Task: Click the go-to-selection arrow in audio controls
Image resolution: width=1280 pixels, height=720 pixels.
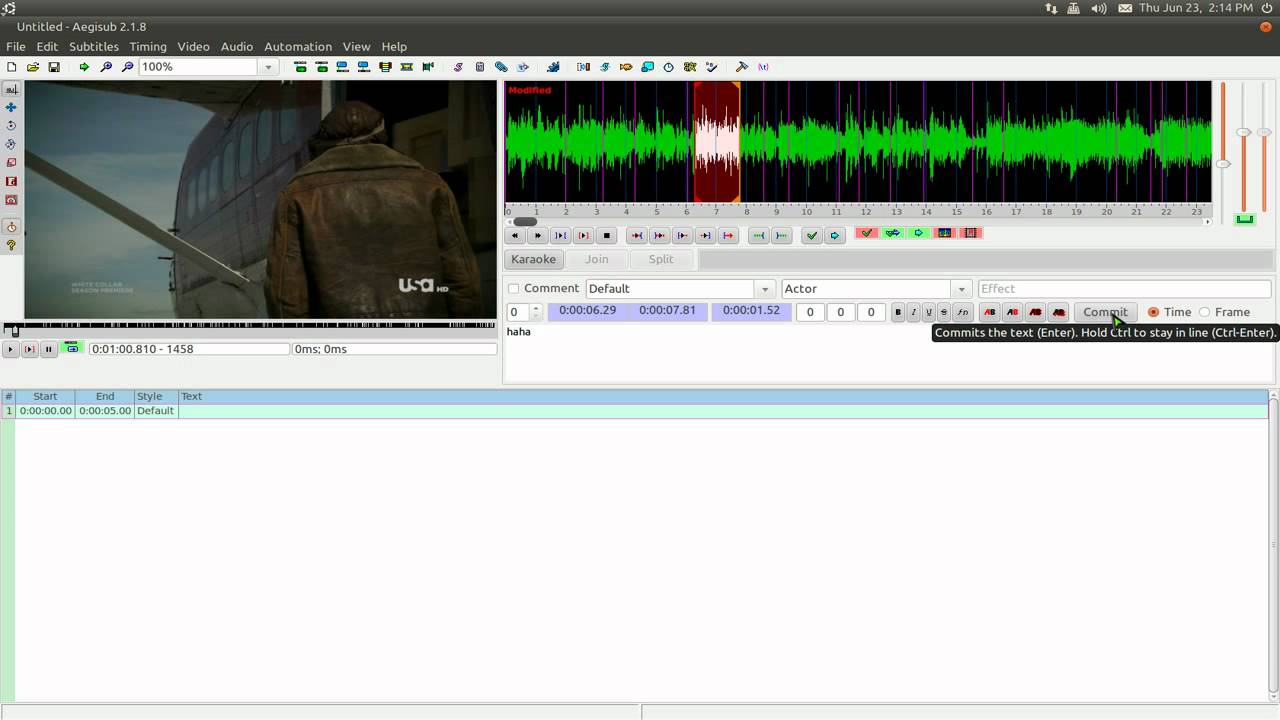Action: (835, 236)
